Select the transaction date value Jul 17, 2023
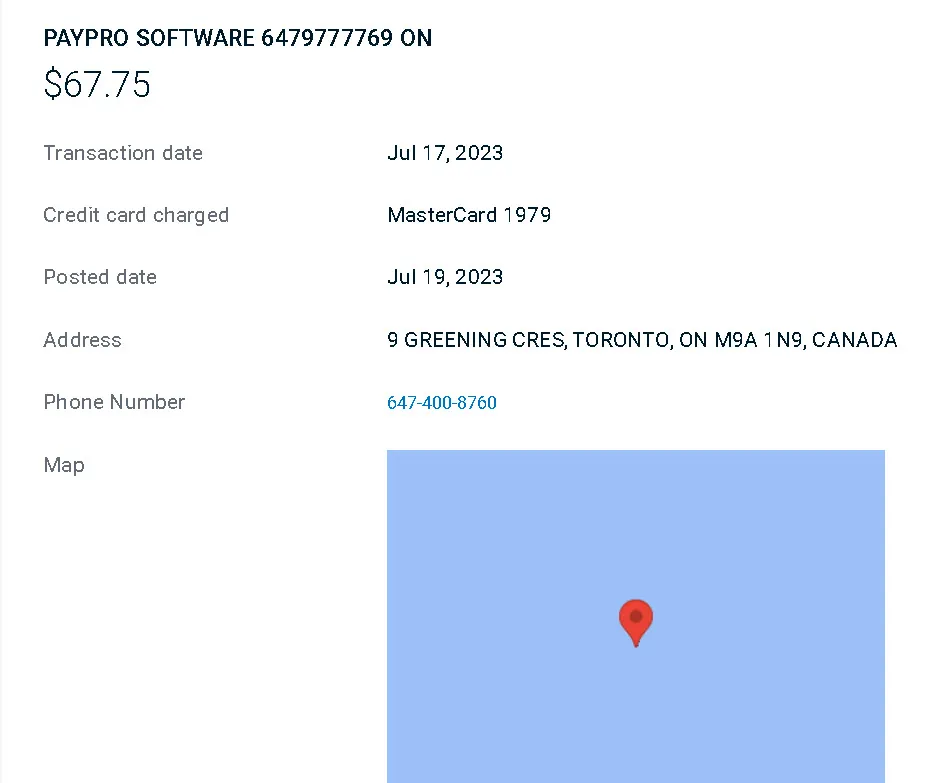The width and height of the screenshot is (928, 783). coord(445,153)
